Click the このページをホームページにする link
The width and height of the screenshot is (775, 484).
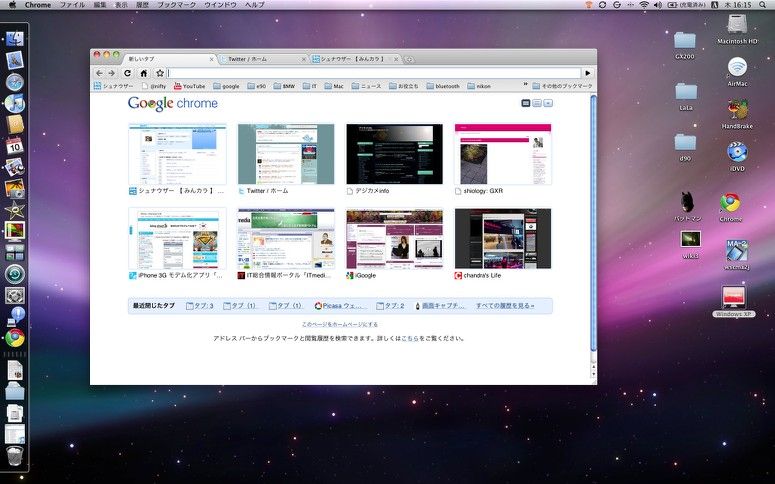pos(340,324)
